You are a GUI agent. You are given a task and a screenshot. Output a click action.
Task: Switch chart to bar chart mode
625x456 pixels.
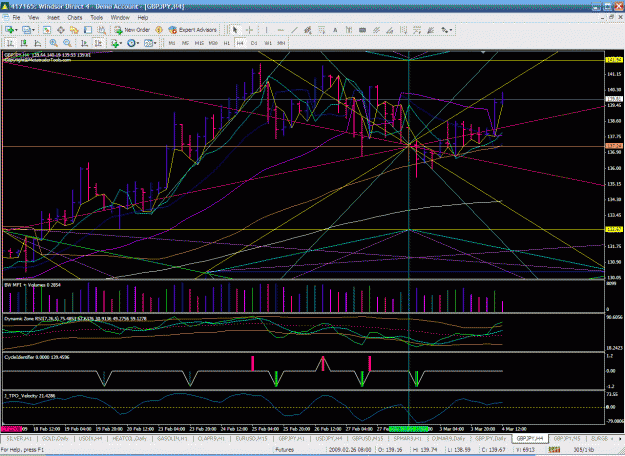(10, 43)
